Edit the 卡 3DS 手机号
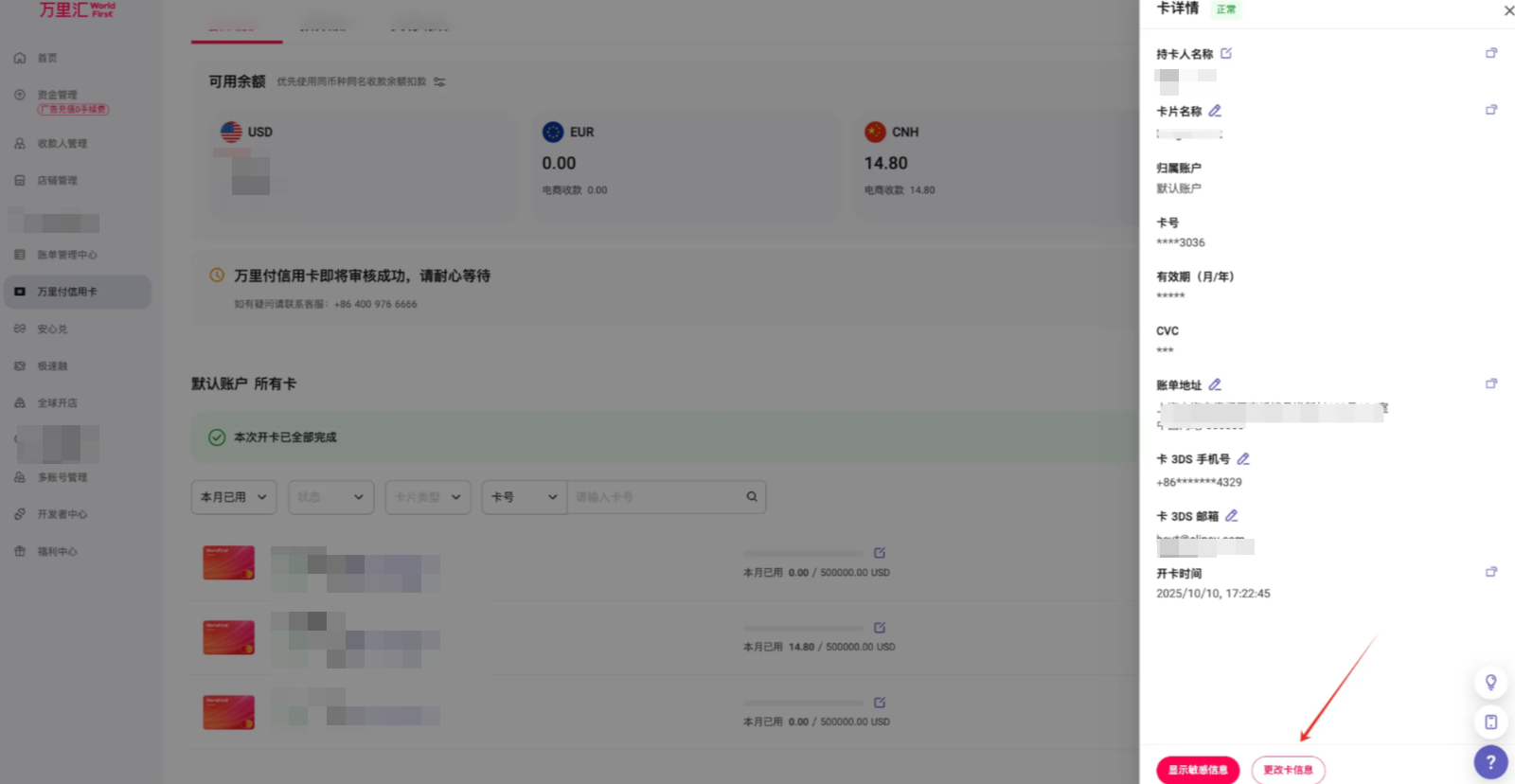Viewport: 1515px width, 784px height. pos(1243,458)
